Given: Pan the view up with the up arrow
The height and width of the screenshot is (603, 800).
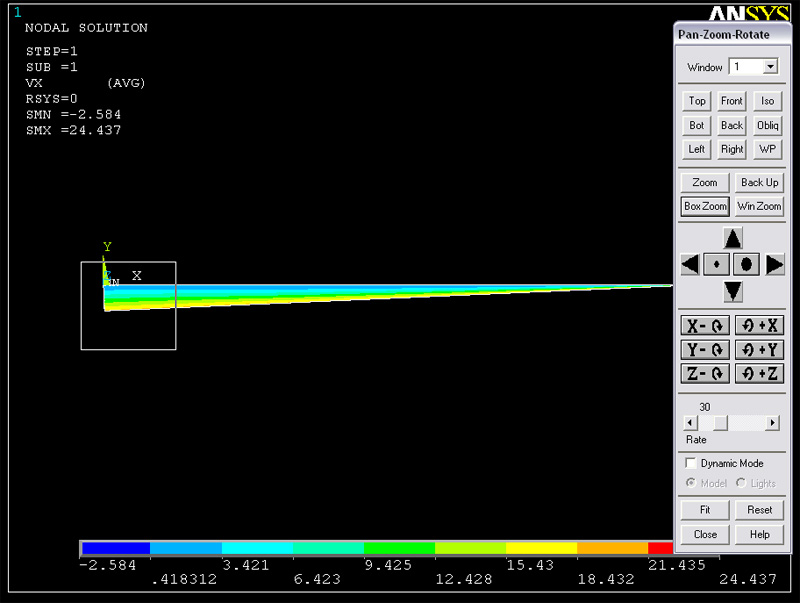Looking at the screenshot, I should click(733, 238).
